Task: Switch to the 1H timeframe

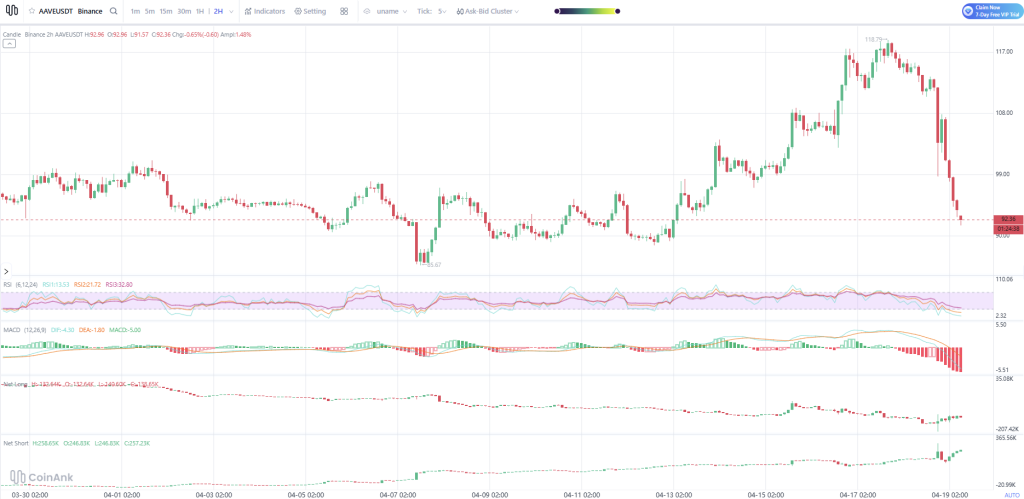Action: [200, 11]
